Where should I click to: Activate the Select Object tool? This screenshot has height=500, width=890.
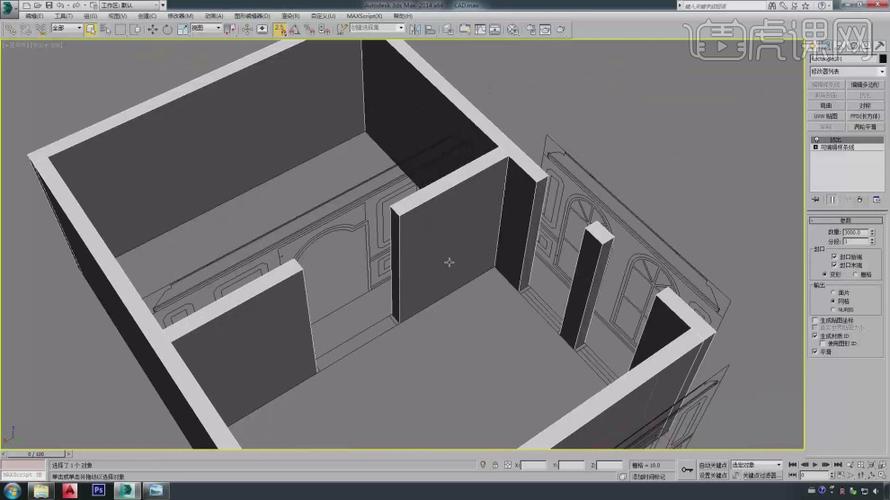click(91, 29)
